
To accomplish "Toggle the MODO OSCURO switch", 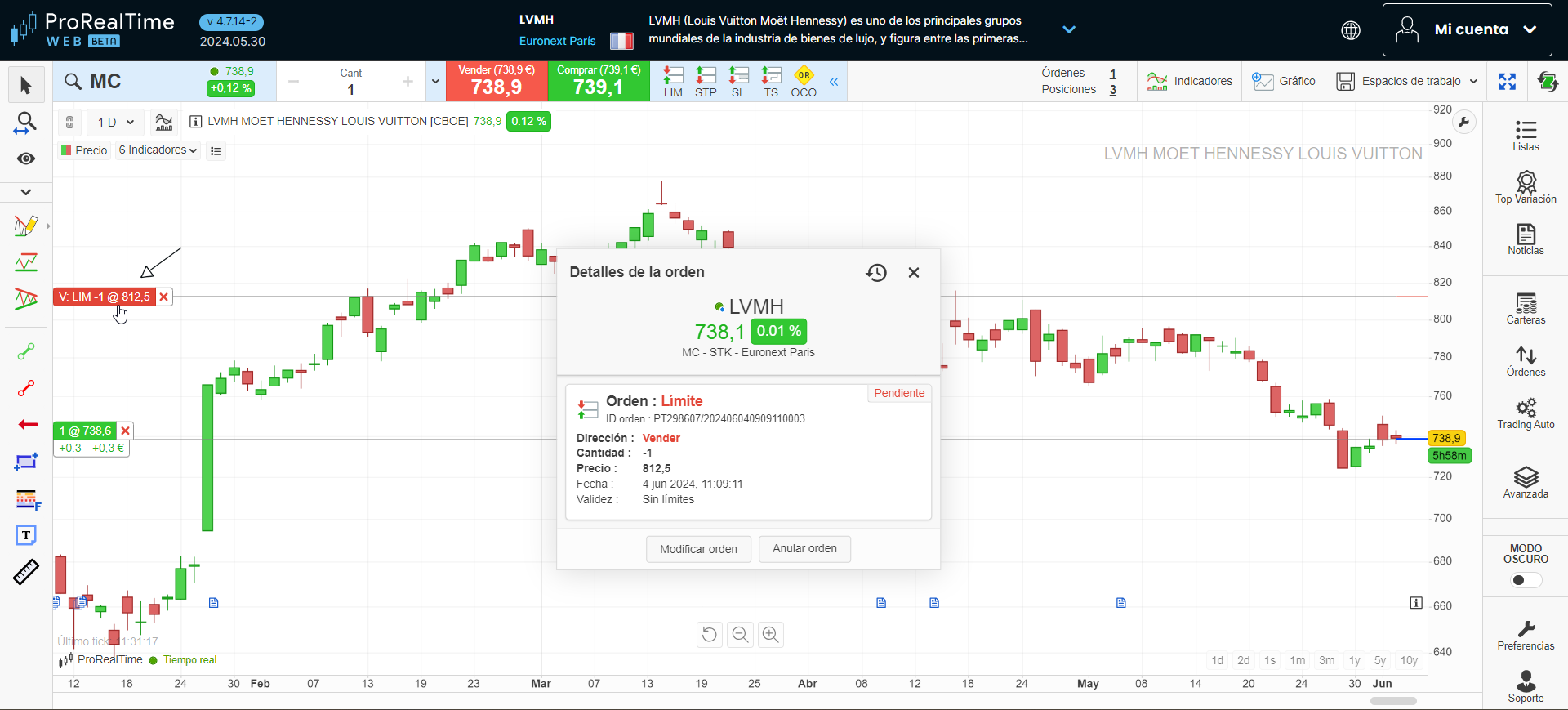I will coord(1526,580).
